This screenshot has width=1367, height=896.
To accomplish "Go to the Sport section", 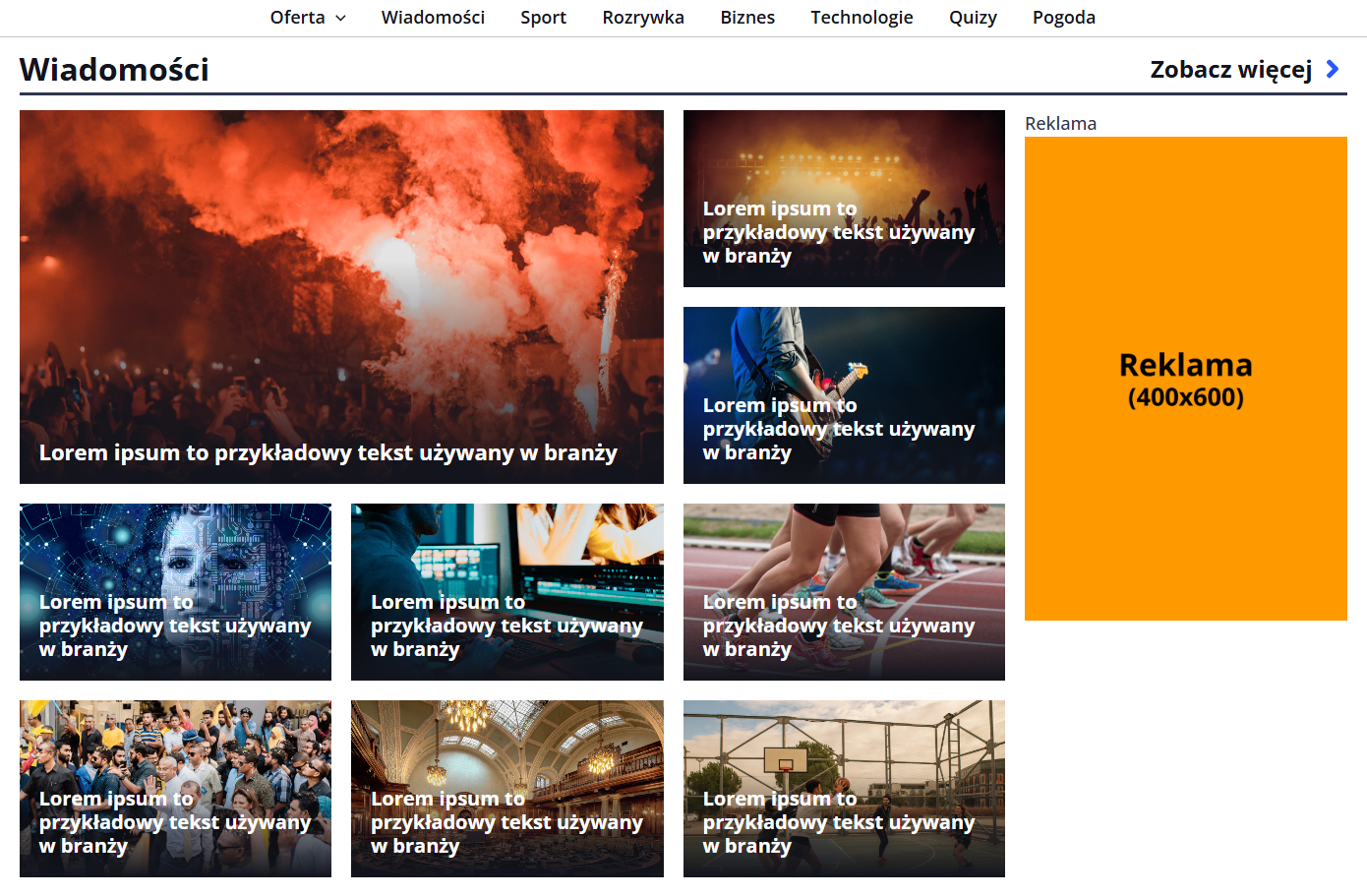I will 543,18.
